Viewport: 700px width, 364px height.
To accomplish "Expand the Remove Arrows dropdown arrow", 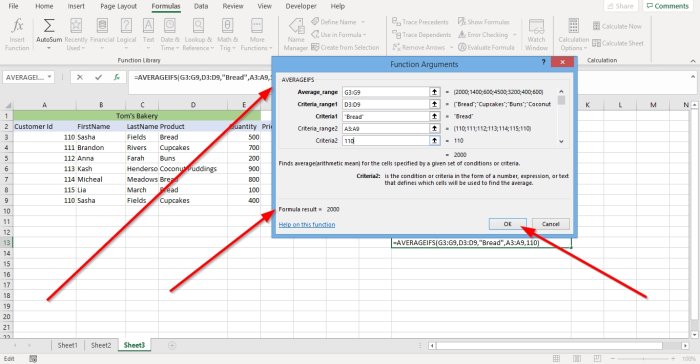I will click(x=451, y=47).
